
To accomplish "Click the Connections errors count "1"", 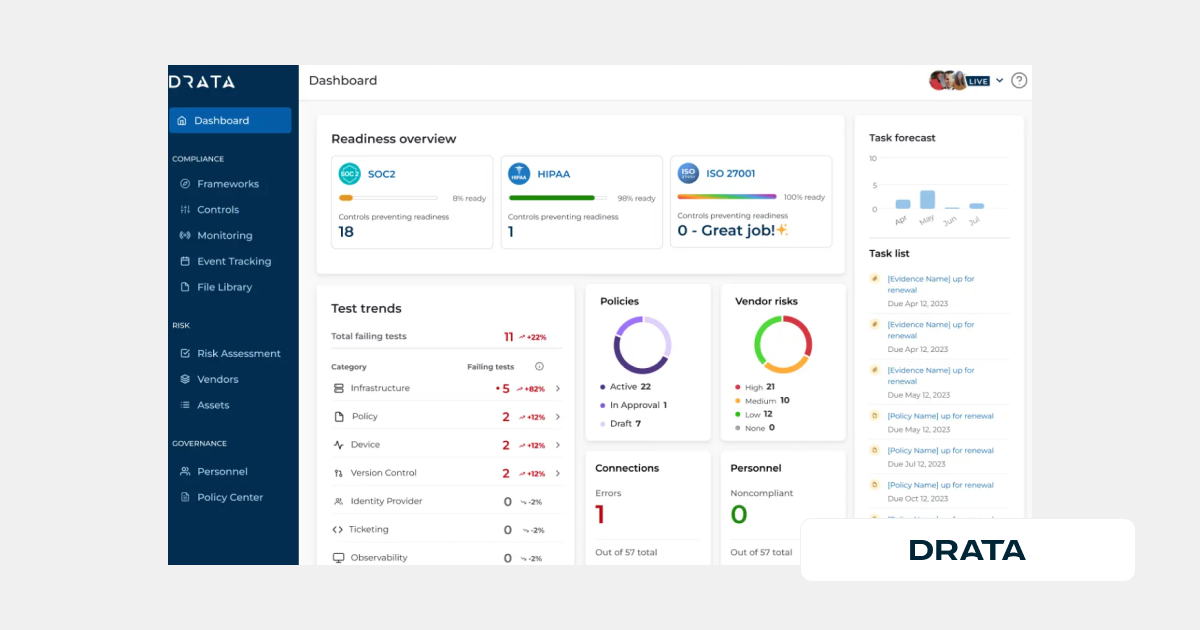I will point(600,515).
